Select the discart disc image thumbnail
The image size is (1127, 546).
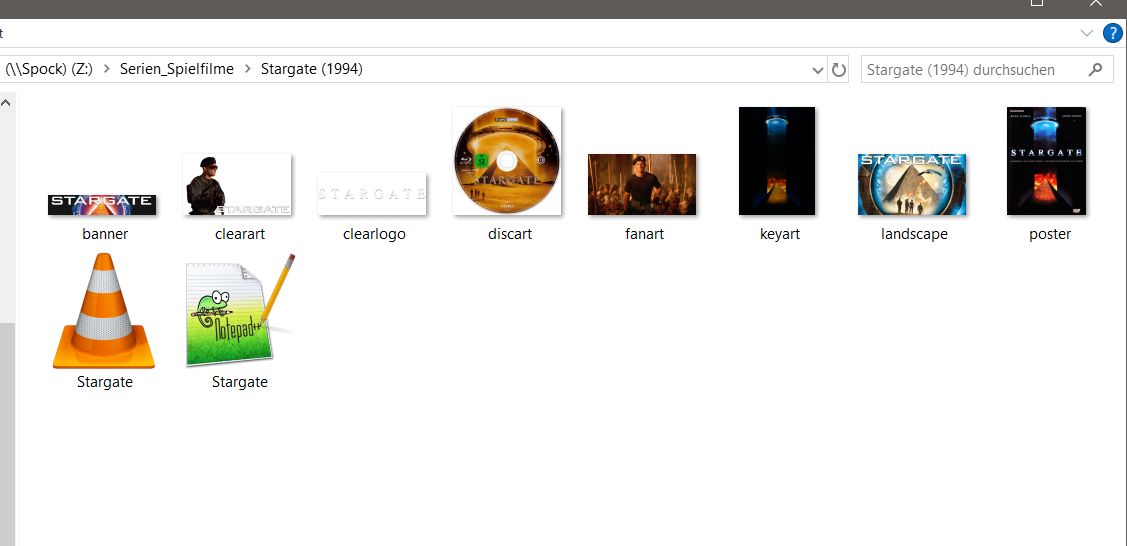(507, 161)
